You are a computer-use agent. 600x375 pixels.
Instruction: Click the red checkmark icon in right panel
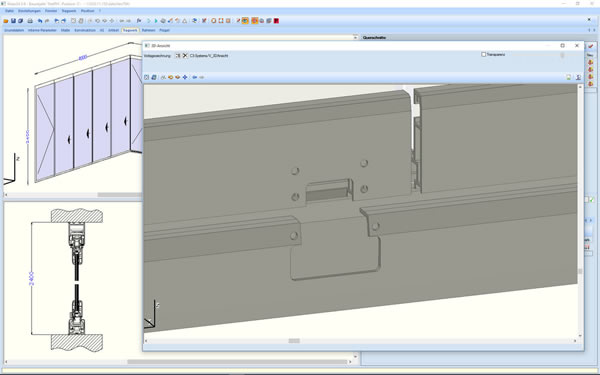[591, 46]
